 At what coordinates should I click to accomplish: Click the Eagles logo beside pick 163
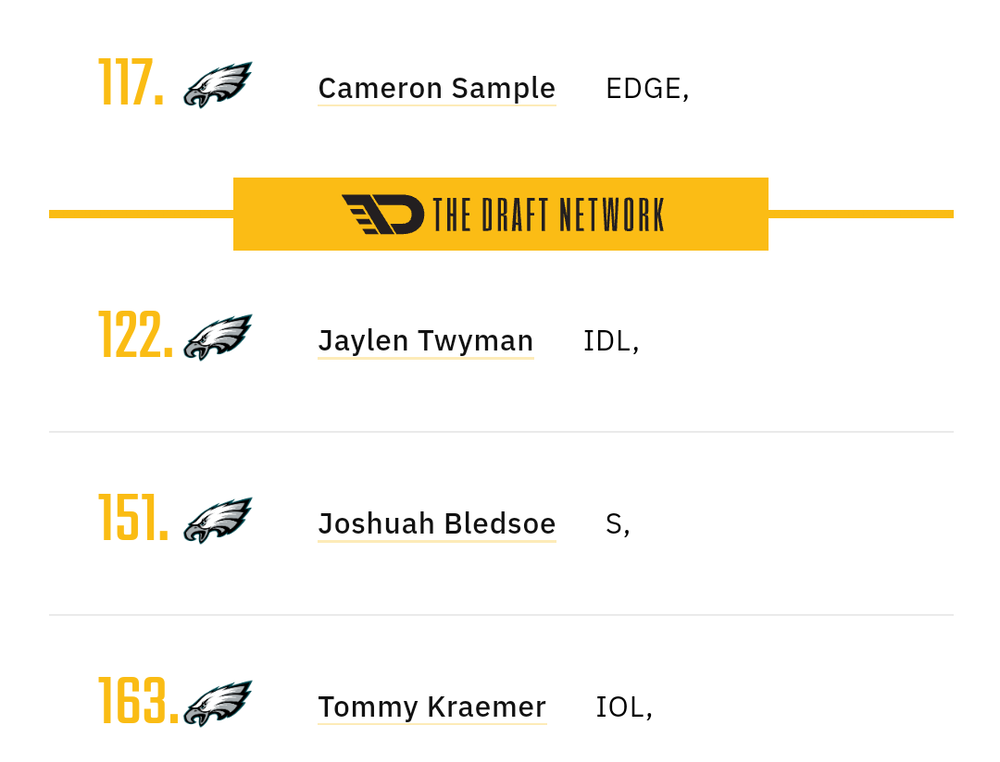click(217, 704)
